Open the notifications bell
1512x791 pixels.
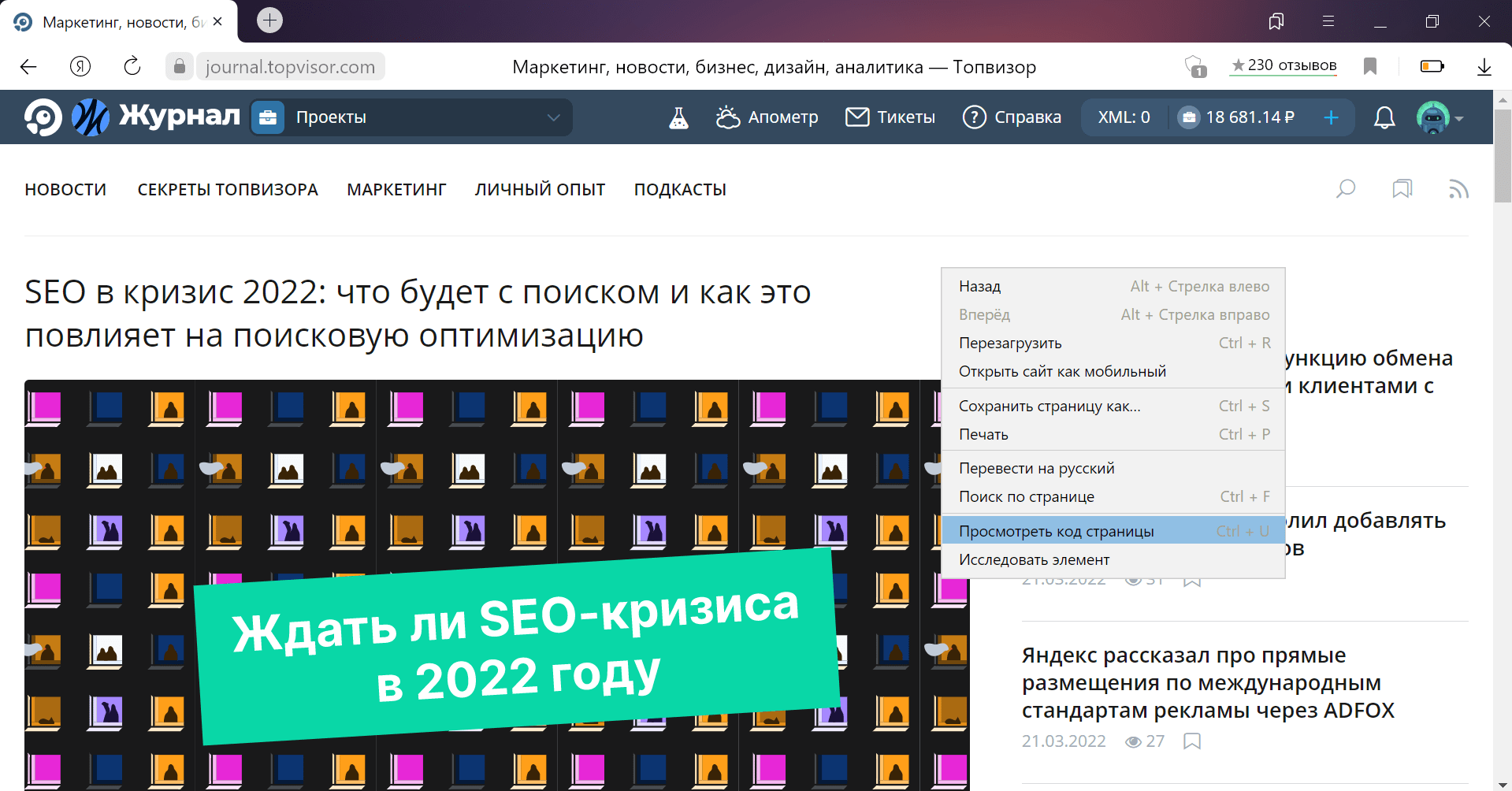[1384, 117]
